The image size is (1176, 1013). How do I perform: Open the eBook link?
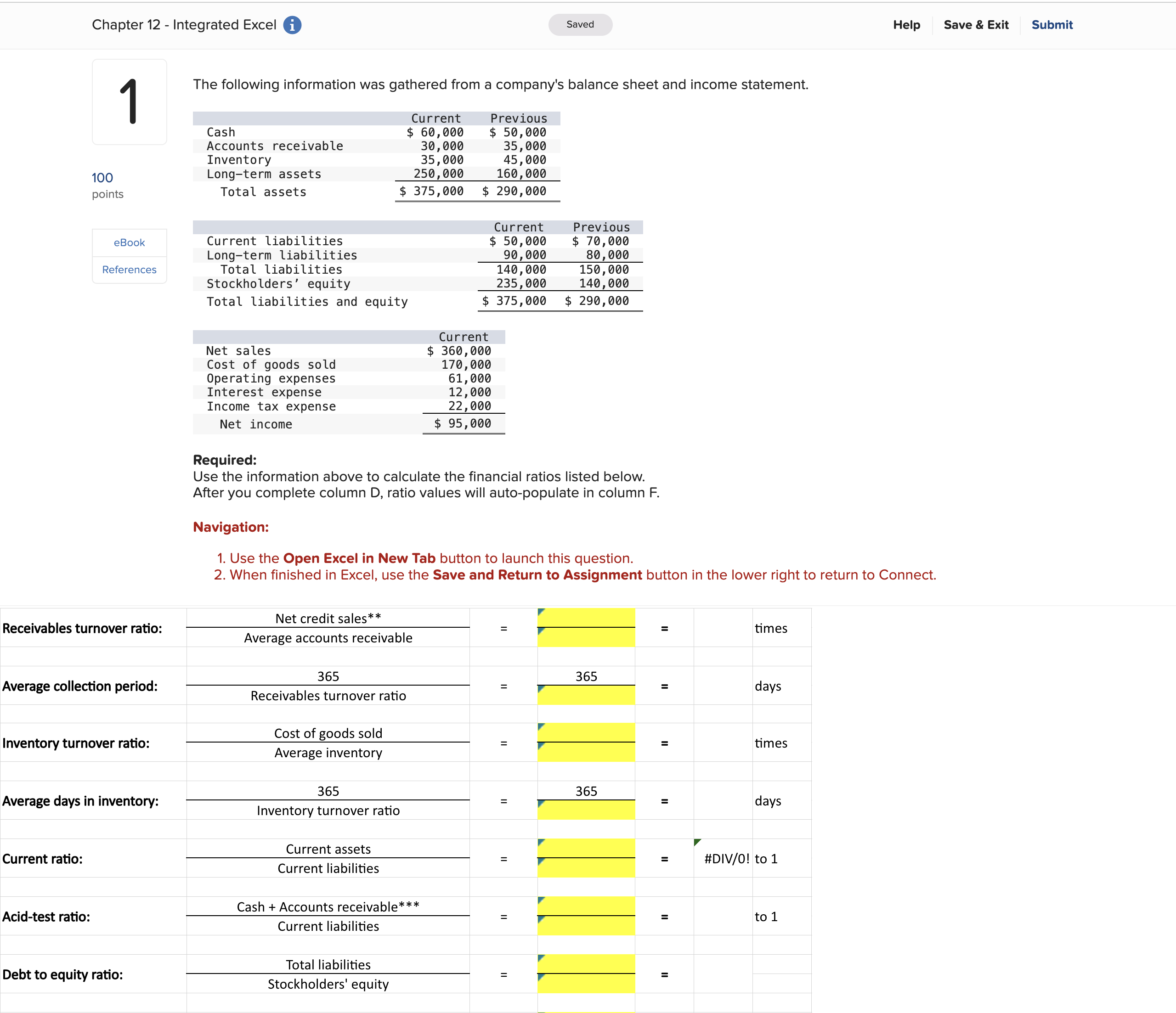tap(130, 242)
